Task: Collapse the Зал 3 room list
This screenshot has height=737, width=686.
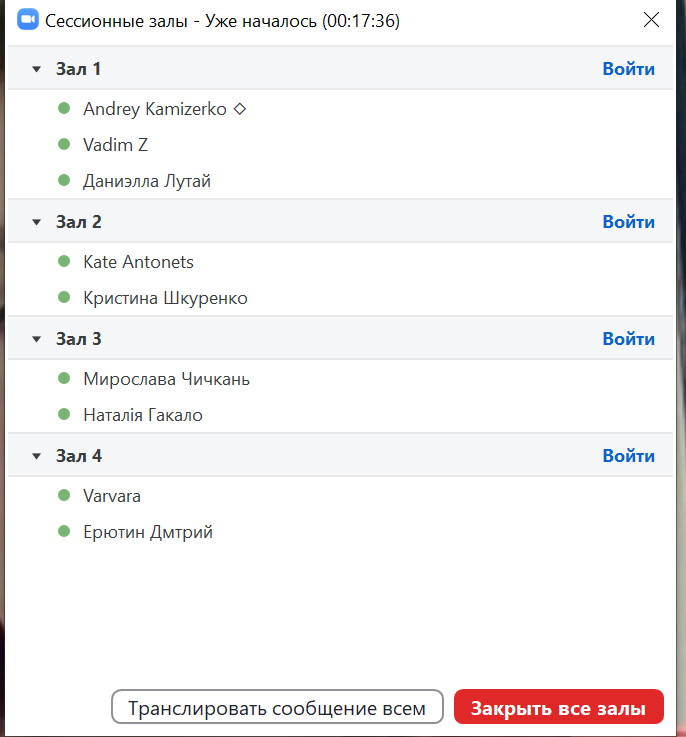Action: tap(36, 339)
